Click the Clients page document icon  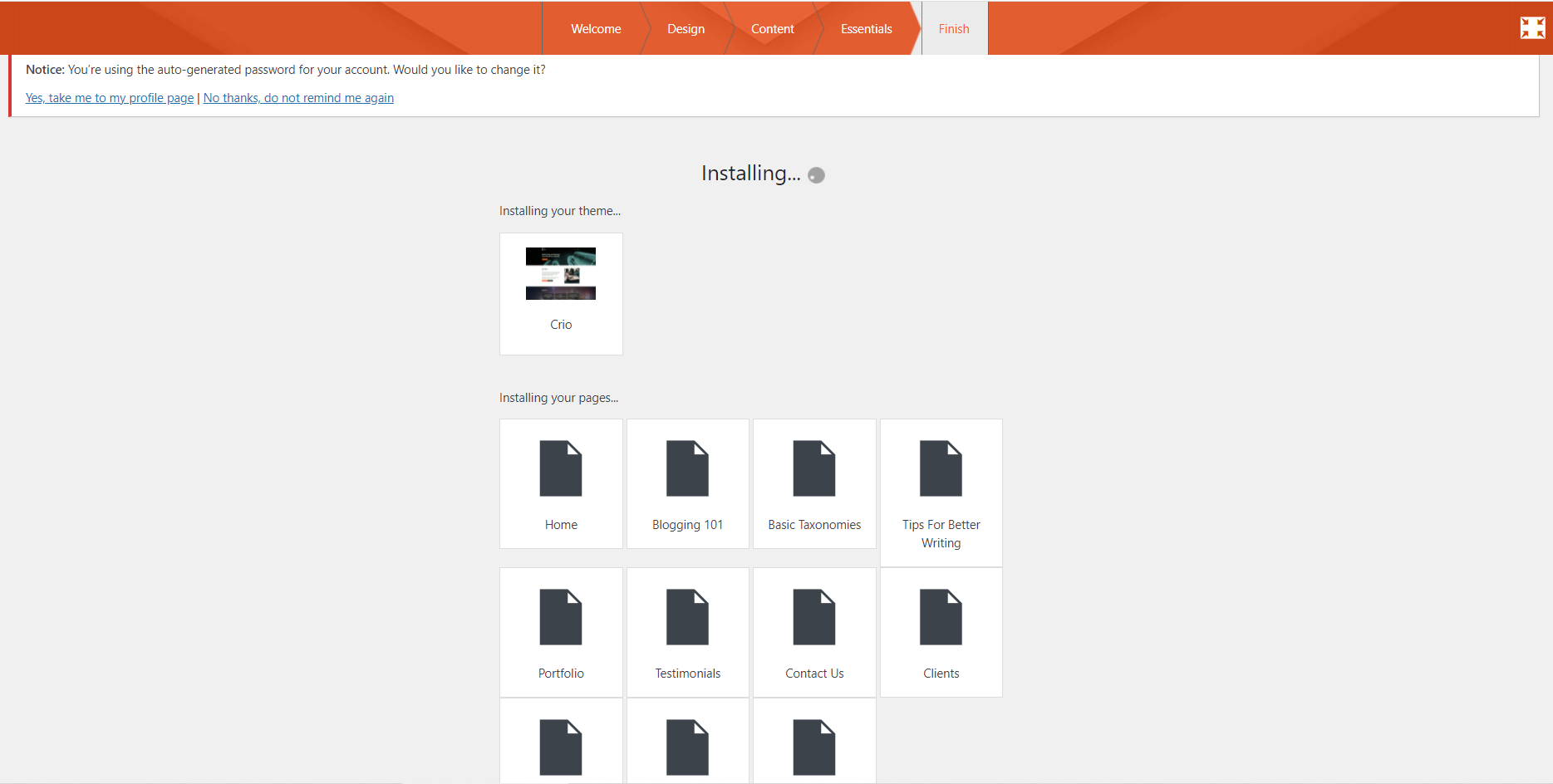[x=941, y=617]
